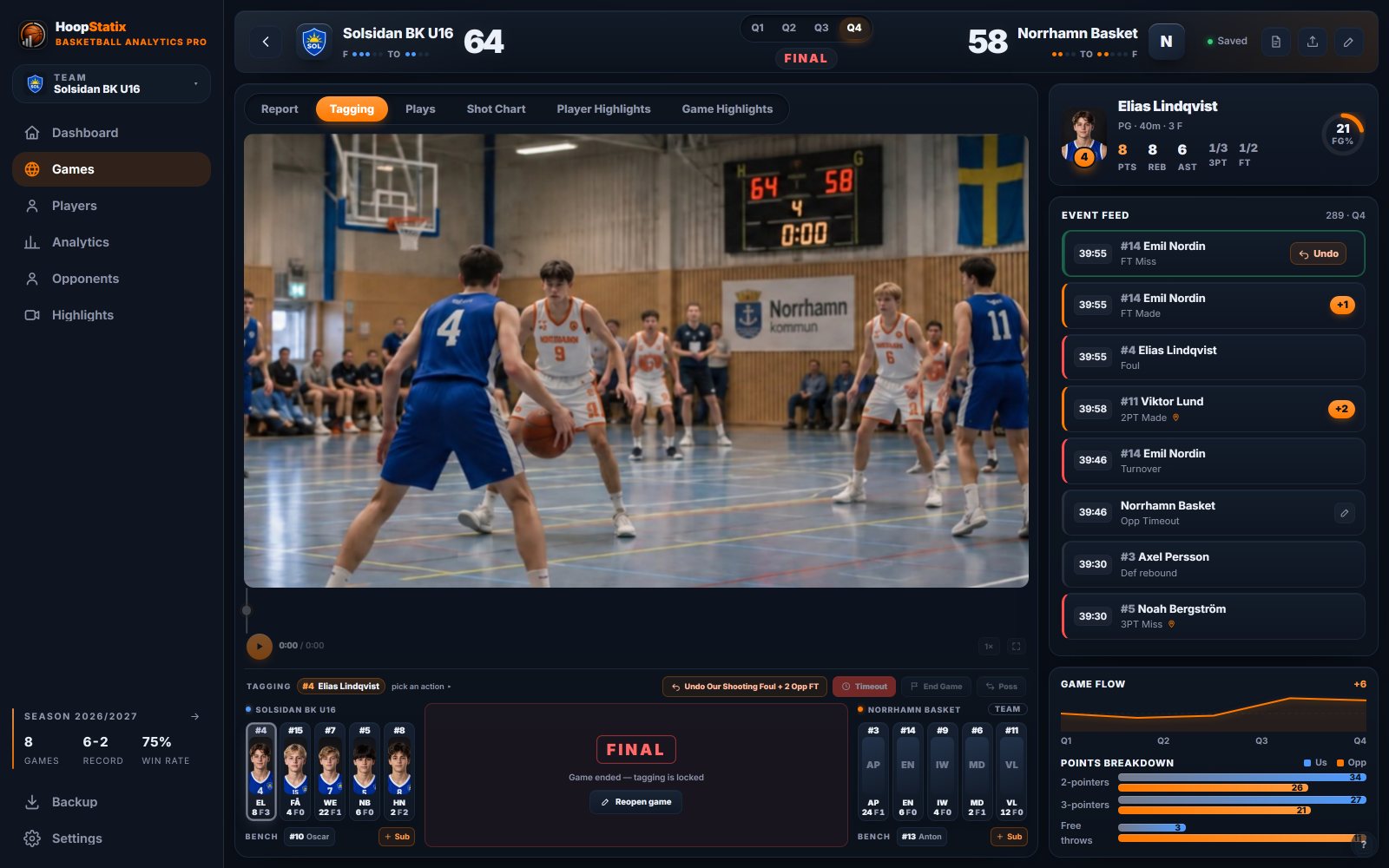The image size is (1389, 868).
Task: Open the game report document icon
Action: point(1275,42)
